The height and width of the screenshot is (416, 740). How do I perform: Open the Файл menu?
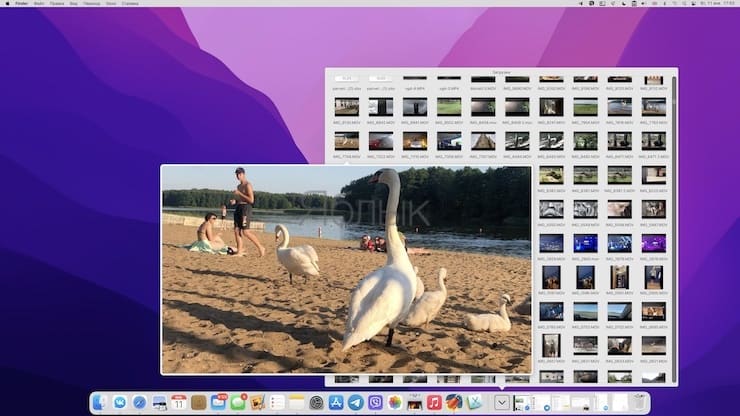click(x=39, y=3)
